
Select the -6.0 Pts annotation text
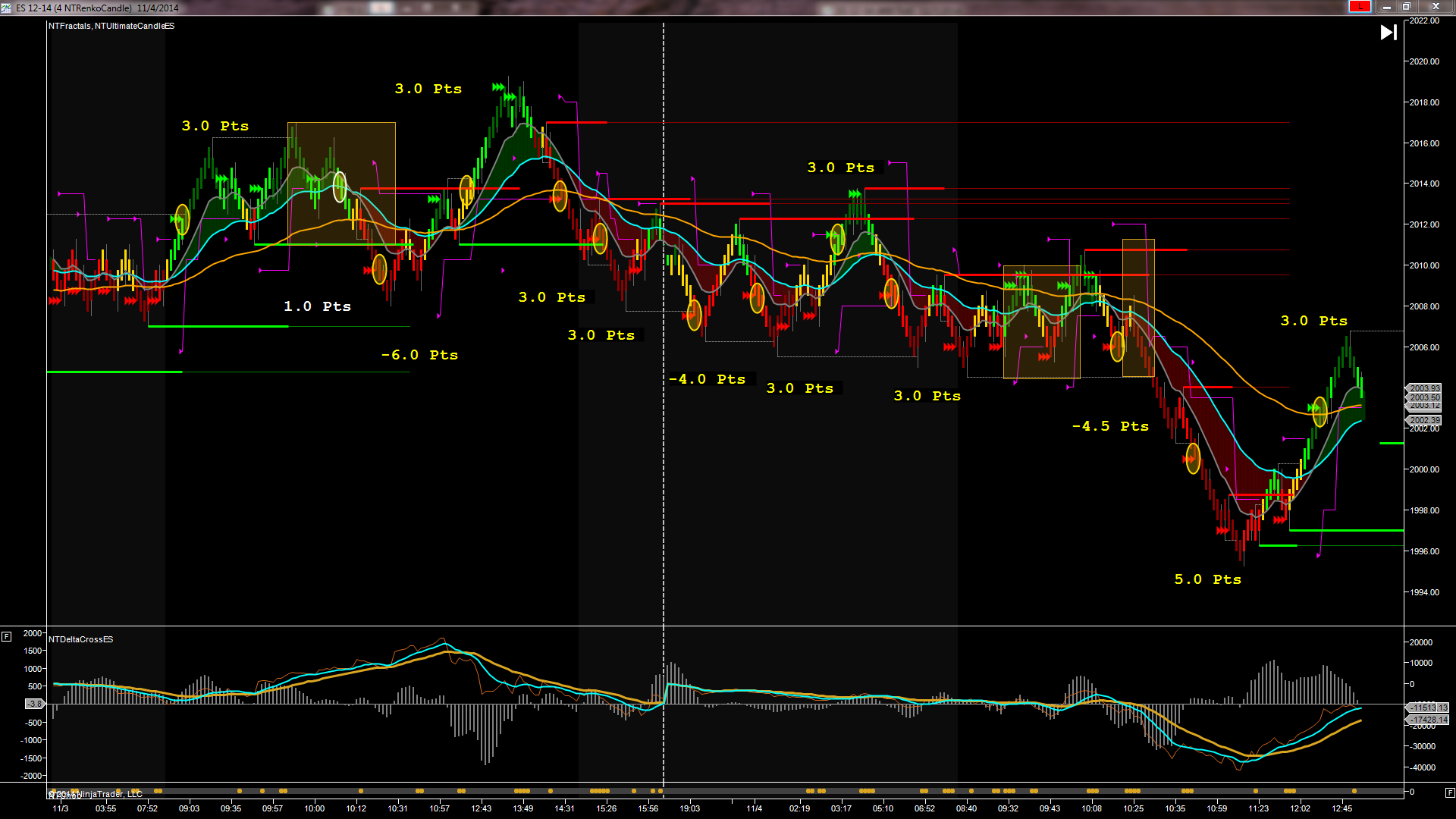click(419, 355)
